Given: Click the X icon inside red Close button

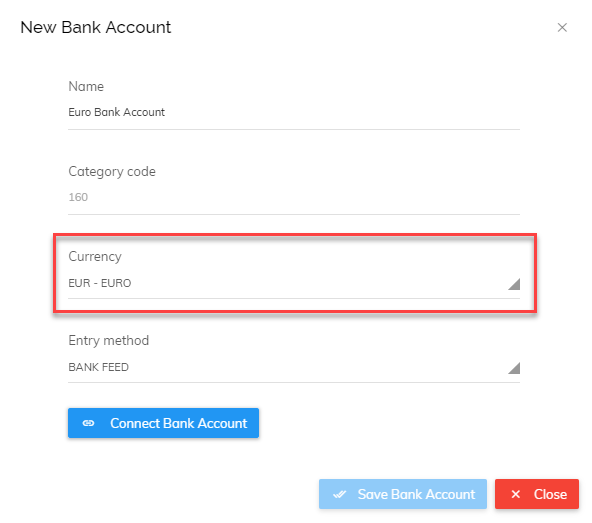Looking at the screenshot, I should pyautogui.click(x=515, y=494).
